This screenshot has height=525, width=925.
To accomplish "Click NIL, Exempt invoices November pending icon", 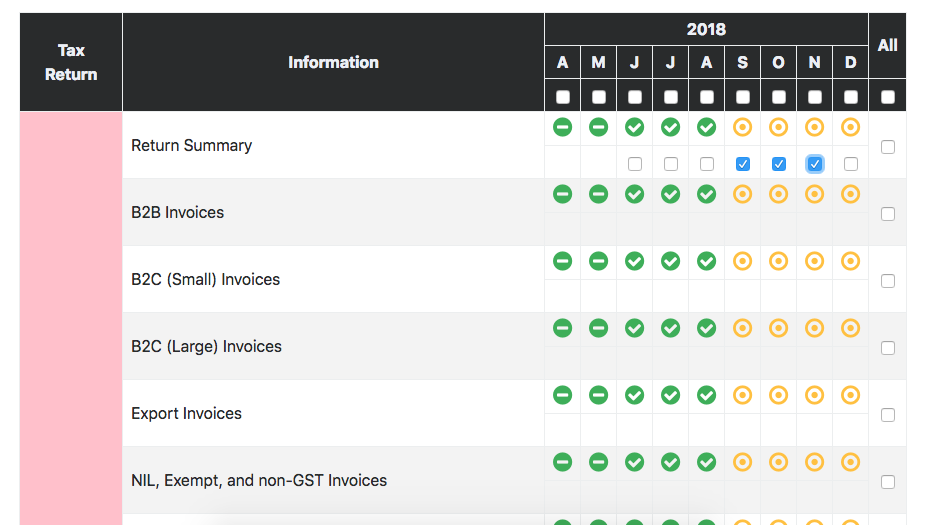I will pos(814,462).
